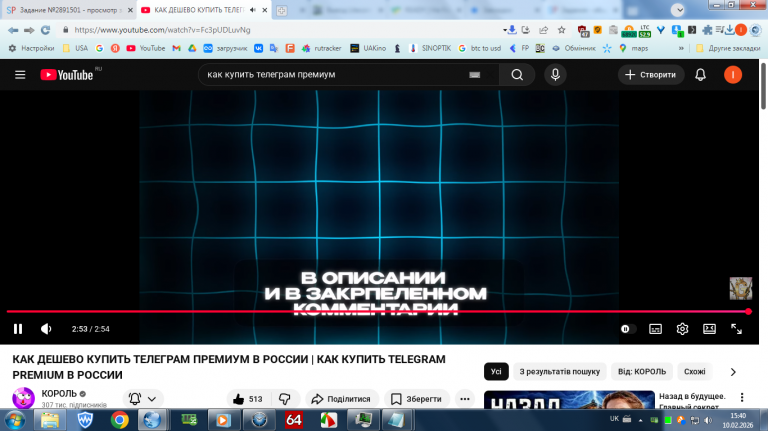Open a new browser tab
Screen dimensions: 768x431
pos(282,11)
